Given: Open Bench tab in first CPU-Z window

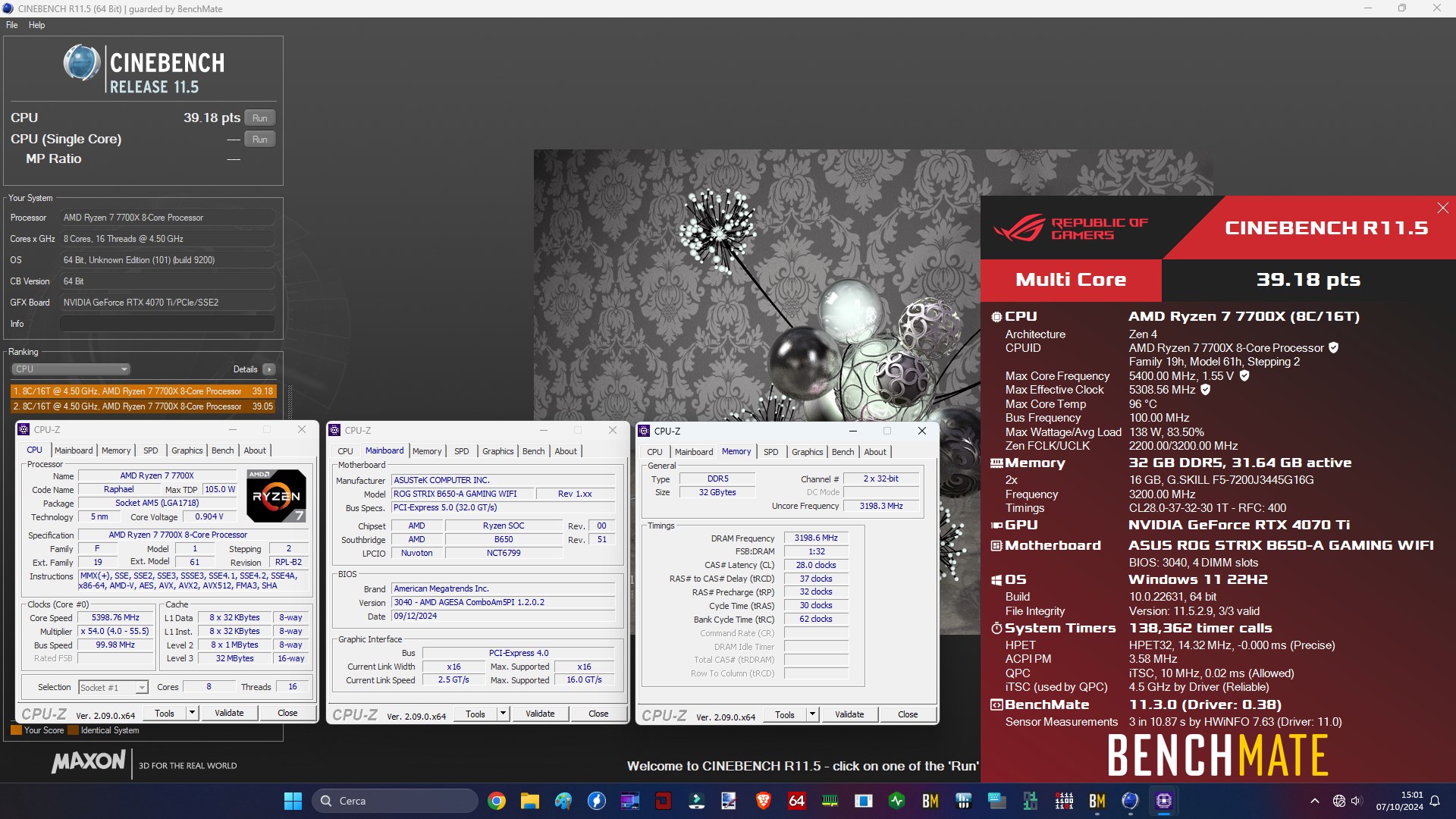Looking at the screenshot, I should (222, 450).
